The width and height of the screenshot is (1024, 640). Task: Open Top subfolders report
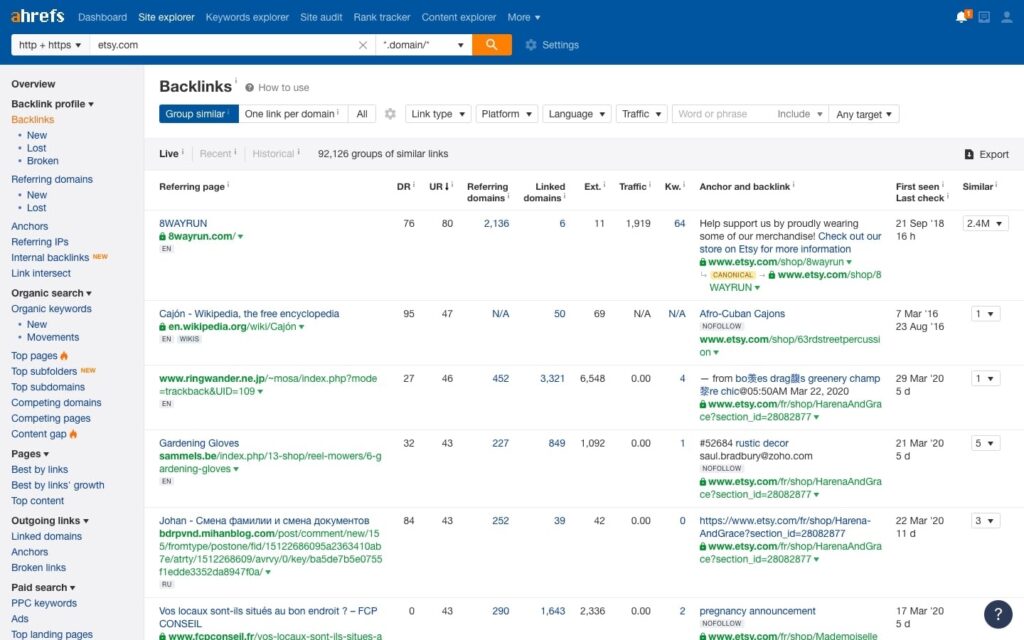tap(44, 371)
